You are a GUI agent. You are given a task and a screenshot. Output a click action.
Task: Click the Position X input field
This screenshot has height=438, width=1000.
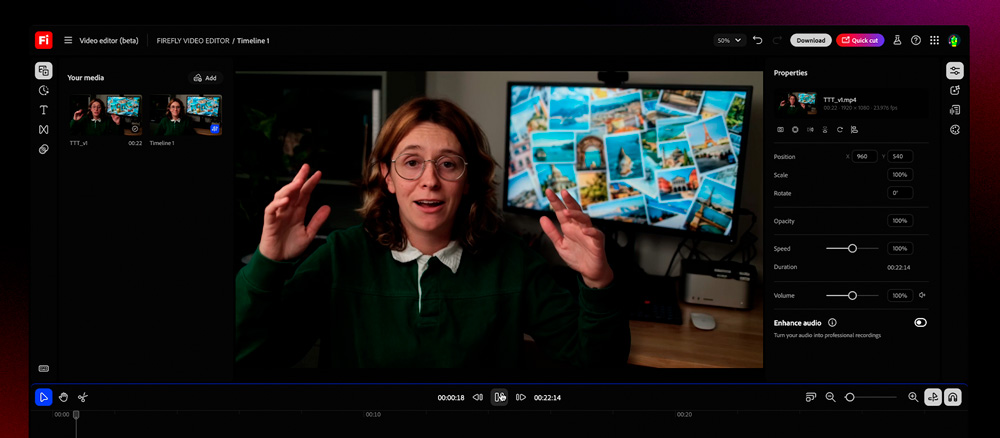pyautogui.click(x=865, y=156)
